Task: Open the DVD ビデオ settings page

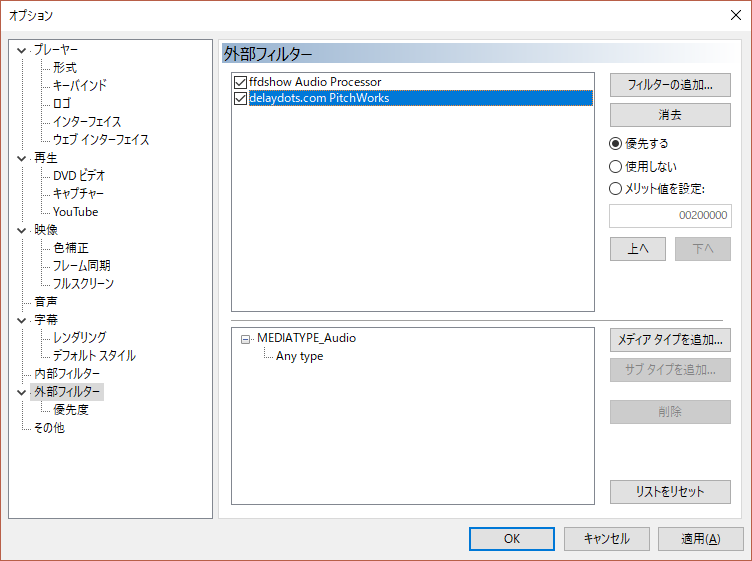Action: pos(79,175)
